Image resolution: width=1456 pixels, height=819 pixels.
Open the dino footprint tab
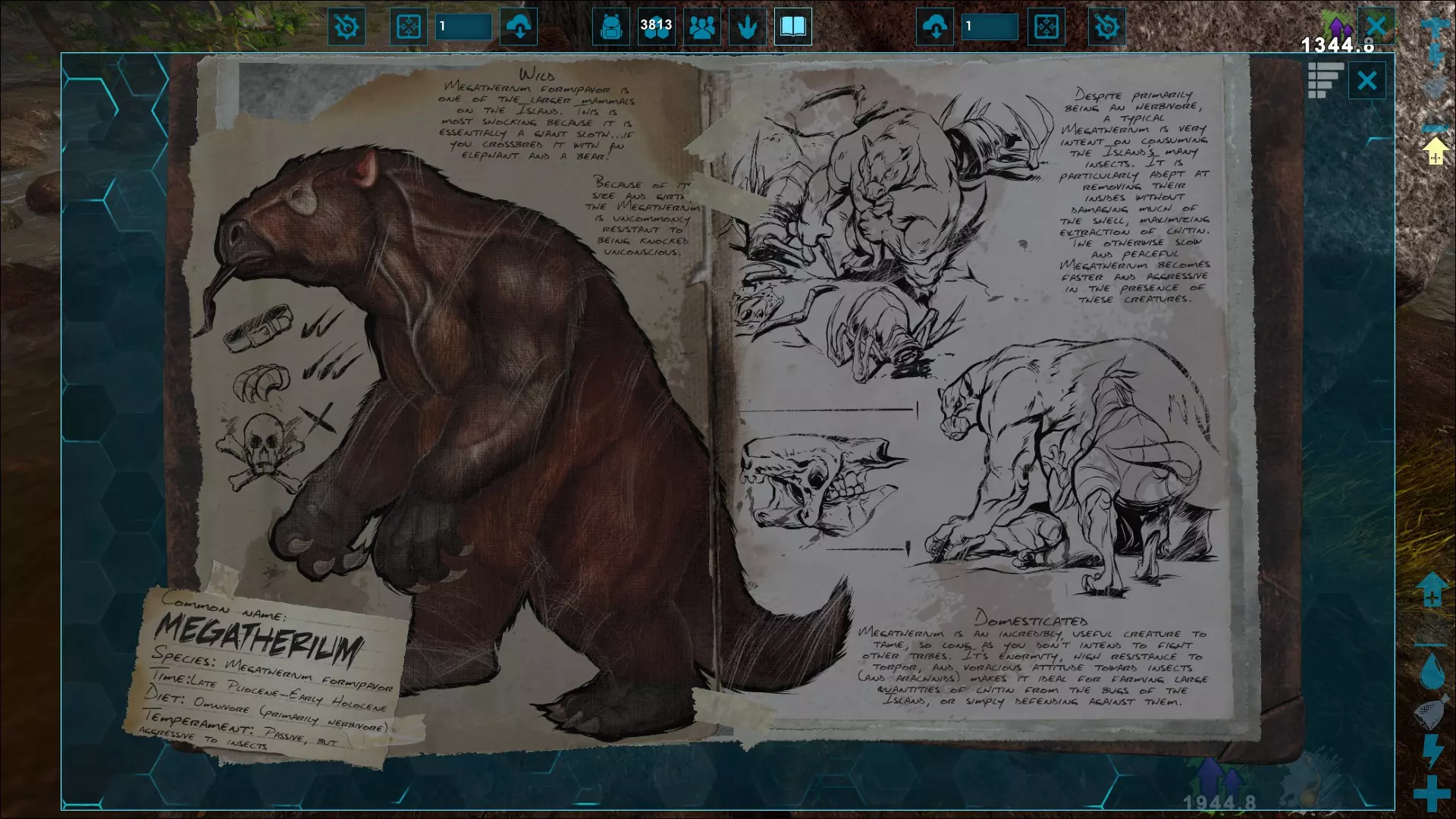pyautogui.click(x=748, y=27)
